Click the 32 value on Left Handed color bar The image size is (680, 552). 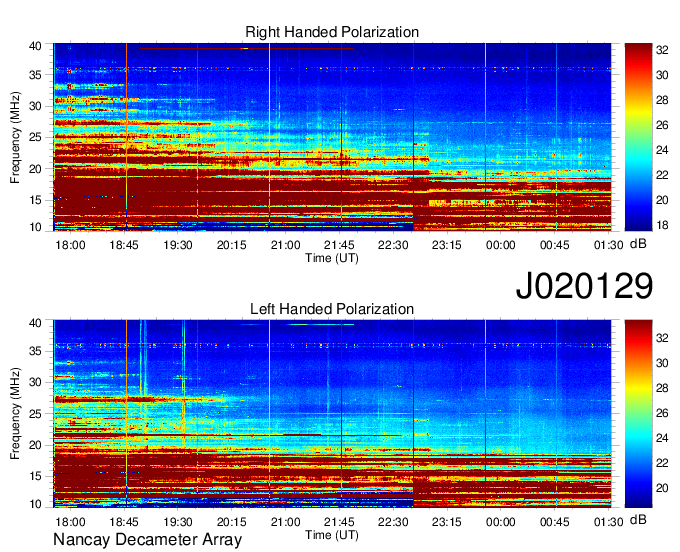pyautogui.click(x=662, y=338)
